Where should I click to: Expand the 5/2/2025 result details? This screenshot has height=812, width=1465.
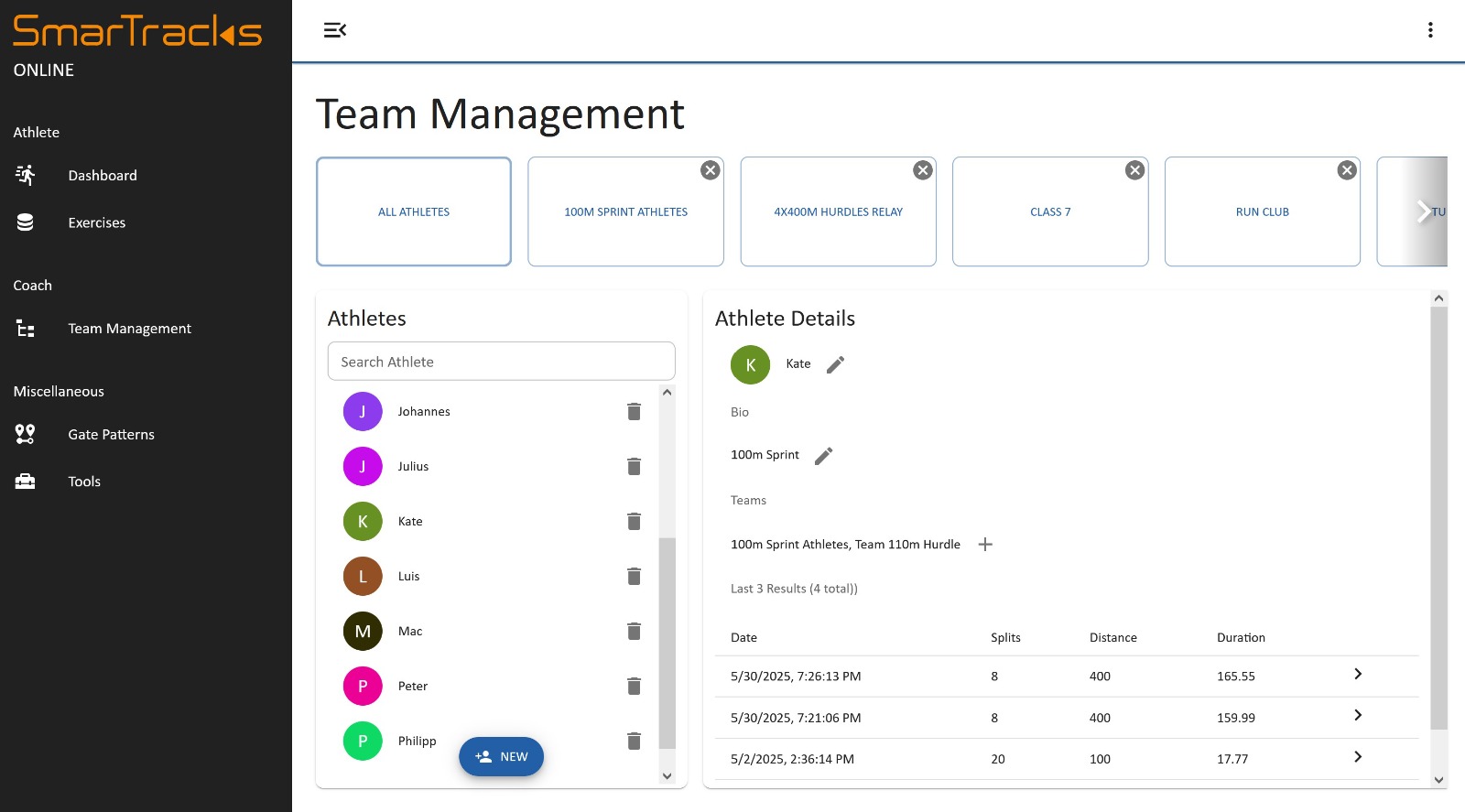pos(1357,757)
